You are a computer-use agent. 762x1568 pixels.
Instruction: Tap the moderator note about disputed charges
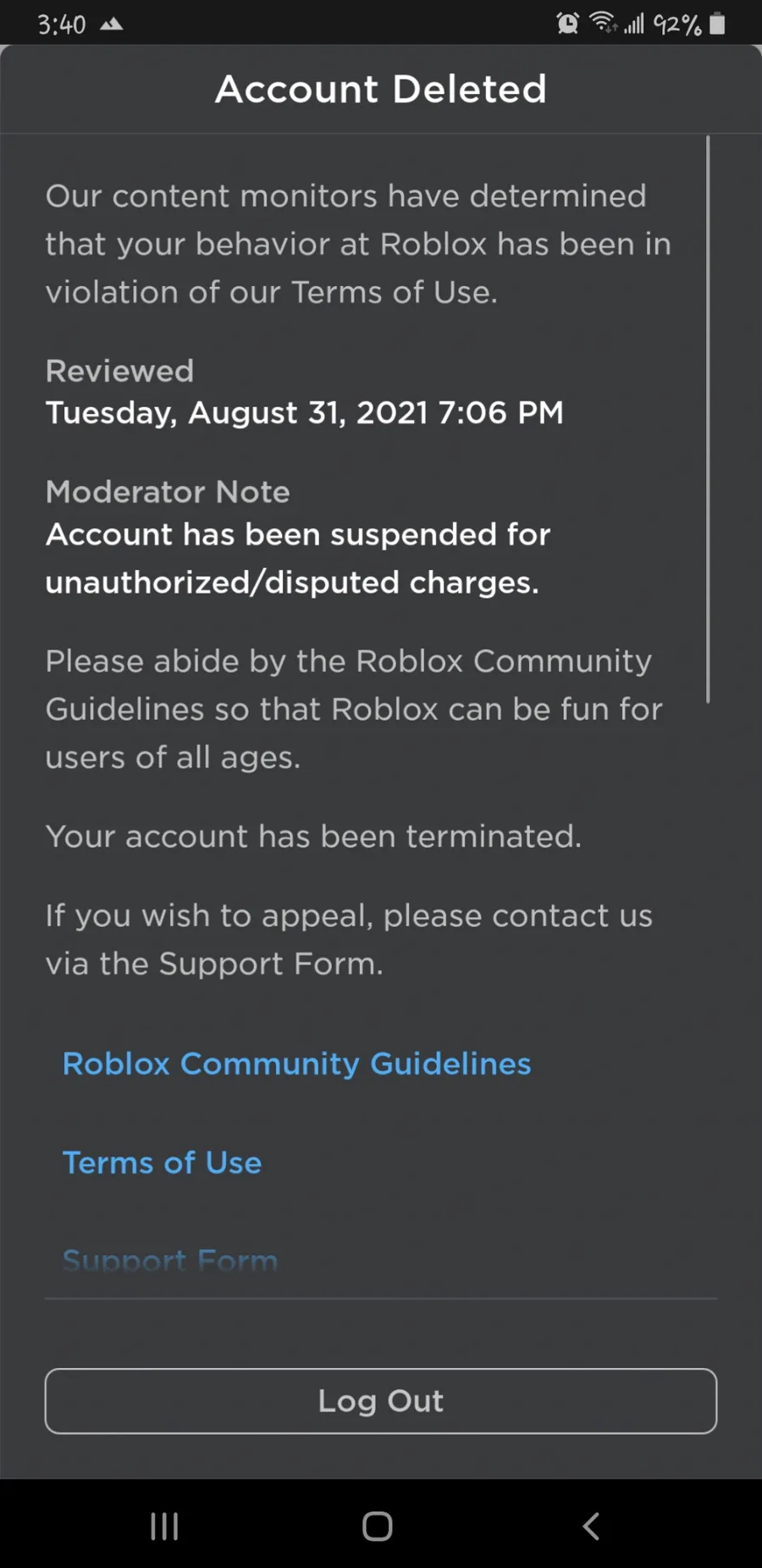point(297,558)
